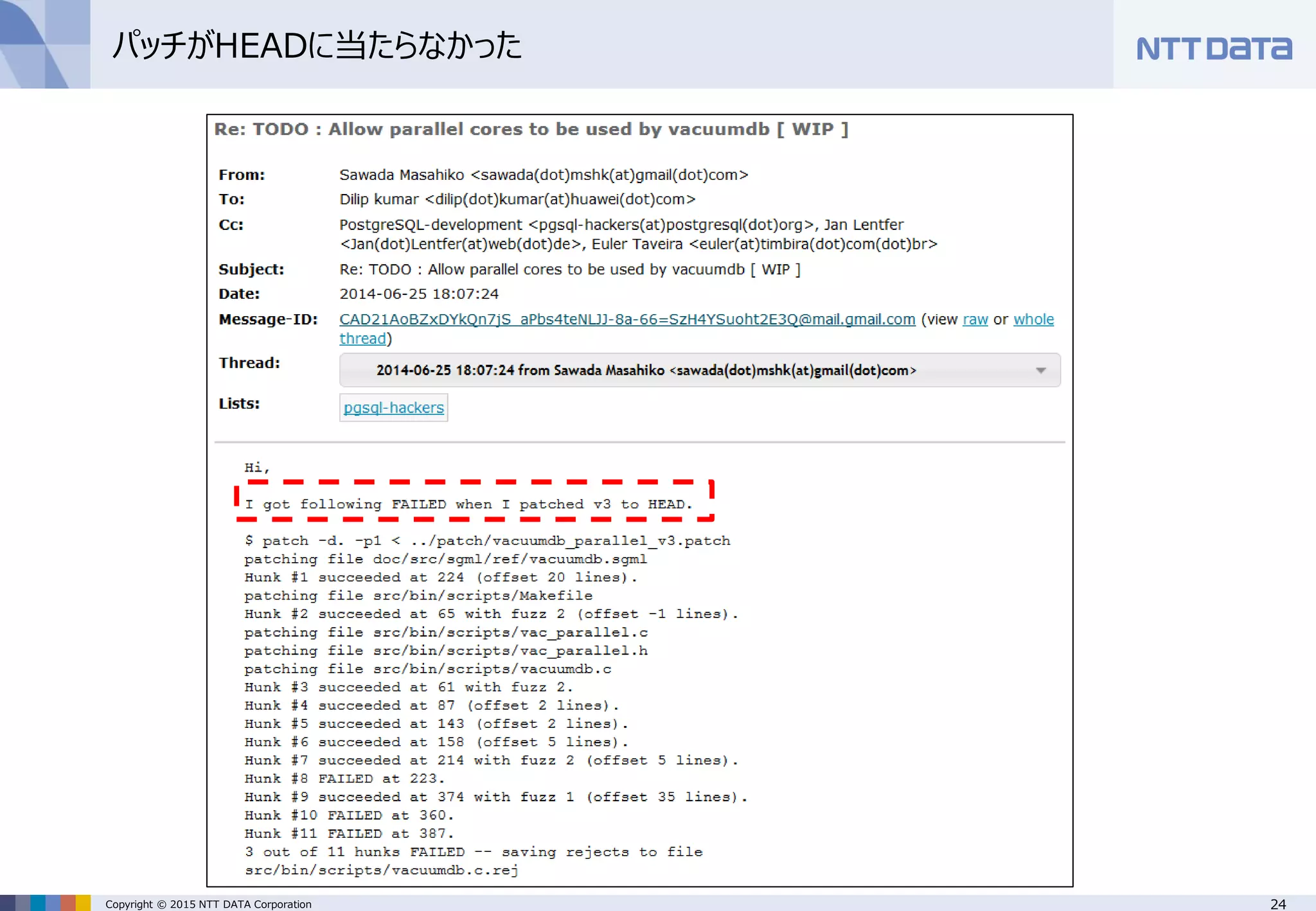Click the line 'Hunk #11 FAILED at 387'
This screenshot has width=1316, height=911.
click(x=350, y=834)
